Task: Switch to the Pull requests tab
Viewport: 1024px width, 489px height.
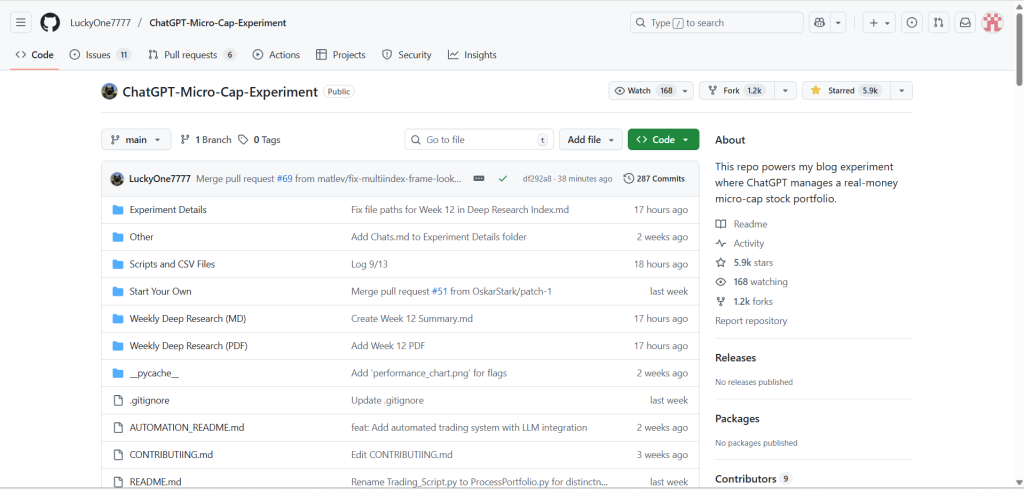Action: [191, 55]
